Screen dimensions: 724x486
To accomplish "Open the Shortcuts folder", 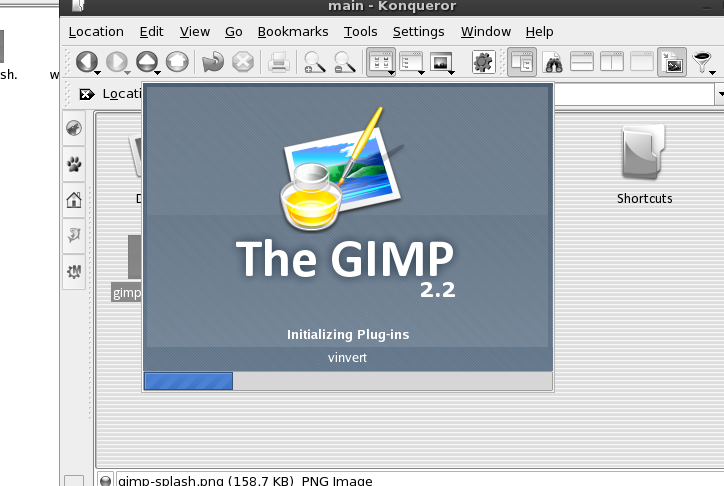I will coord(644,165).
